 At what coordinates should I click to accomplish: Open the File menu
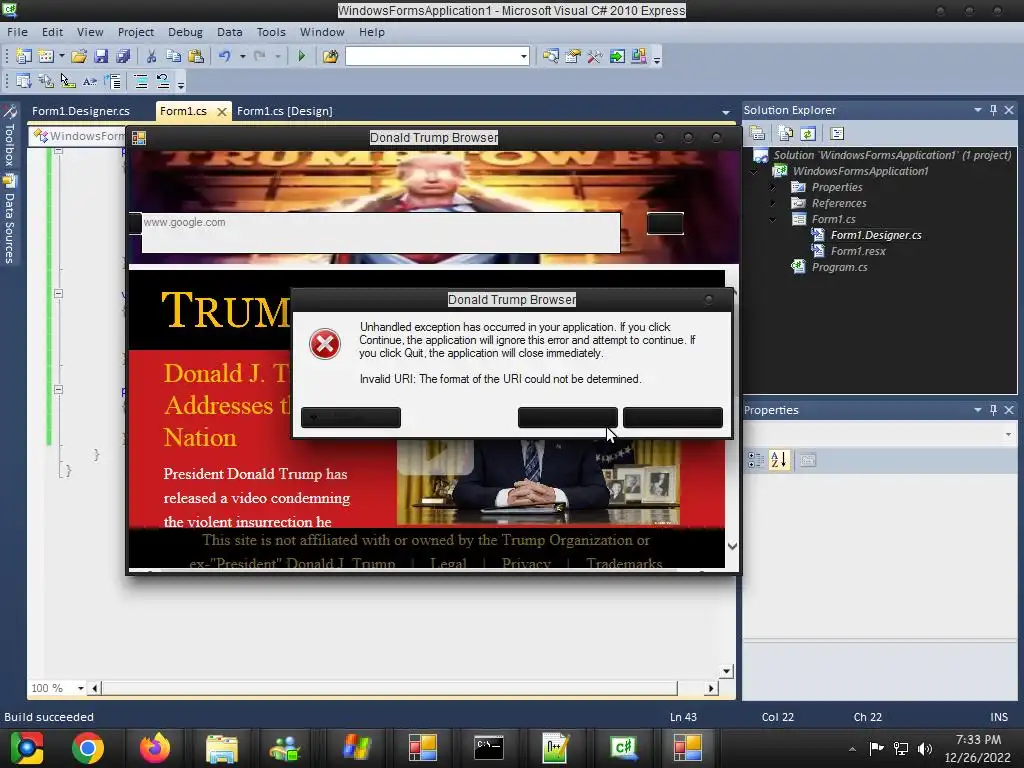[x=17, y=32]
